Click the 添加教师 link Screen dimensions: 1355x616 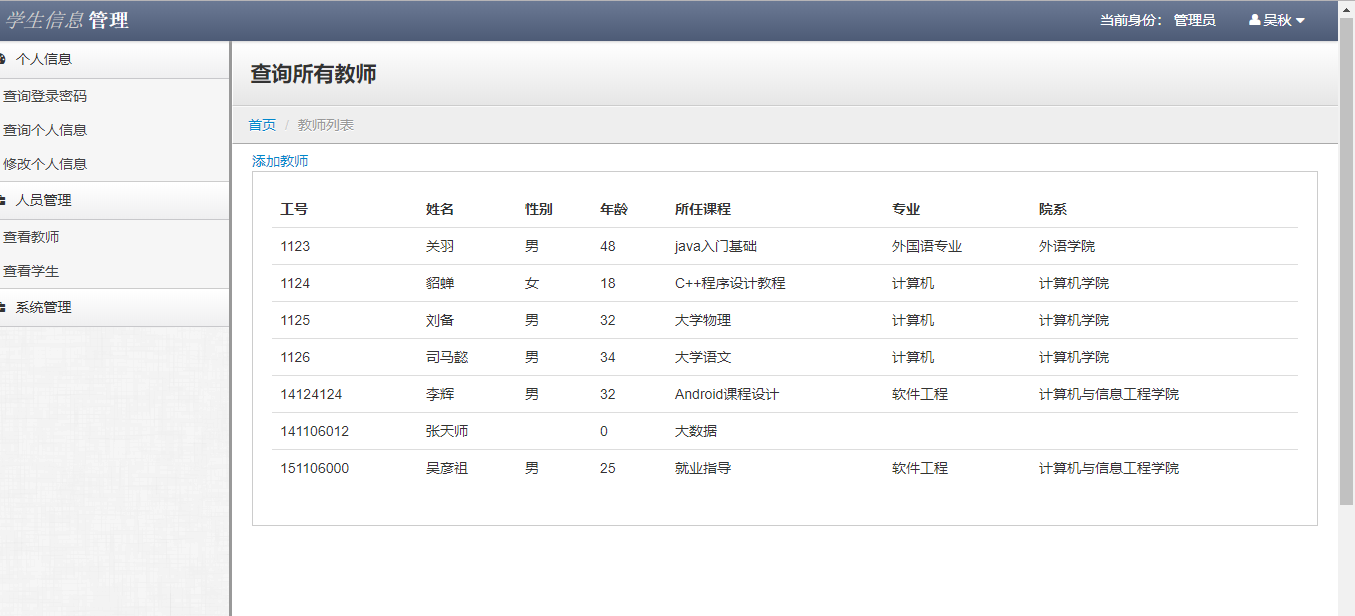[x=280, y=161]
